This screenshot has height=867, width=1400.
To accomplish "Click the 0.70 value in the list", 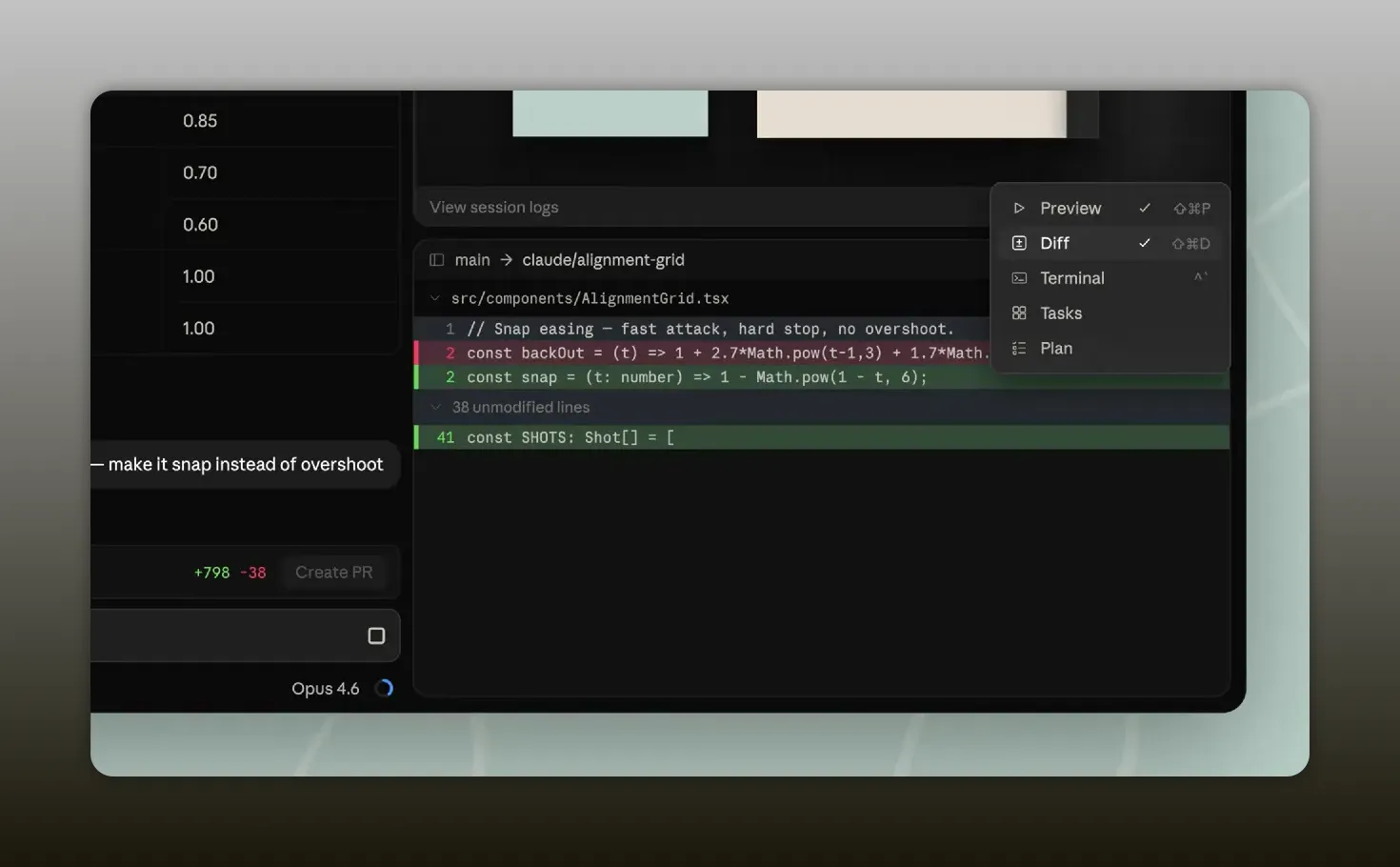I will click(x=200, y=172).
